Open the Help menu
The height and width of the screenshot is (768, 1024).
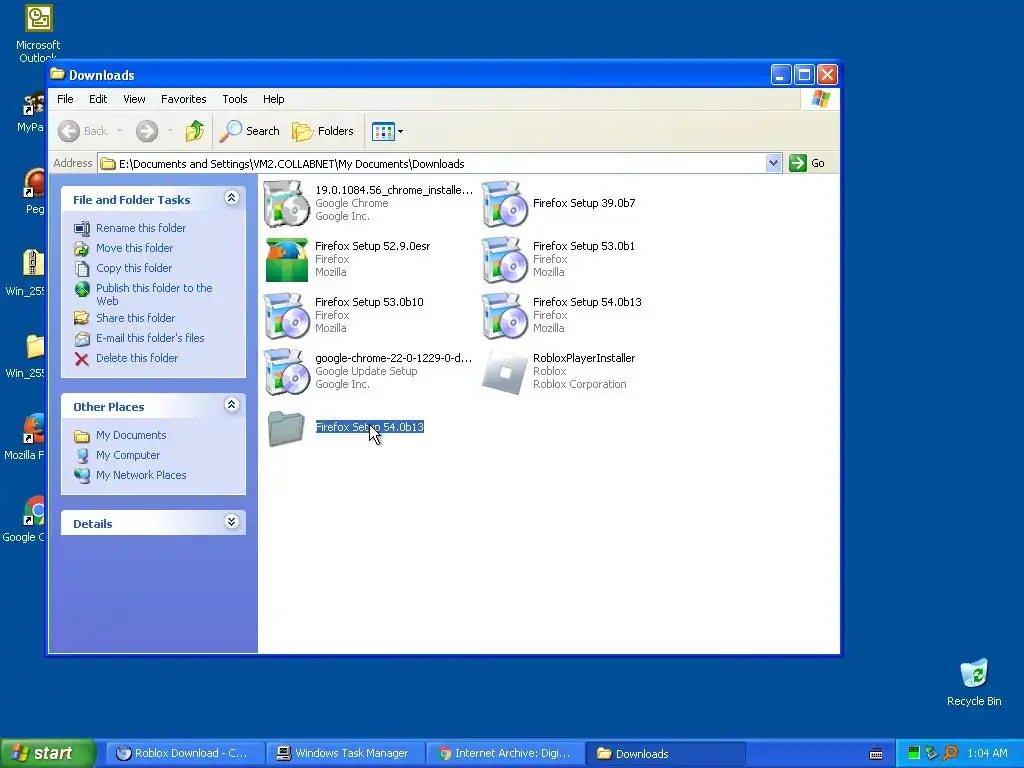(x=274, y=99)
